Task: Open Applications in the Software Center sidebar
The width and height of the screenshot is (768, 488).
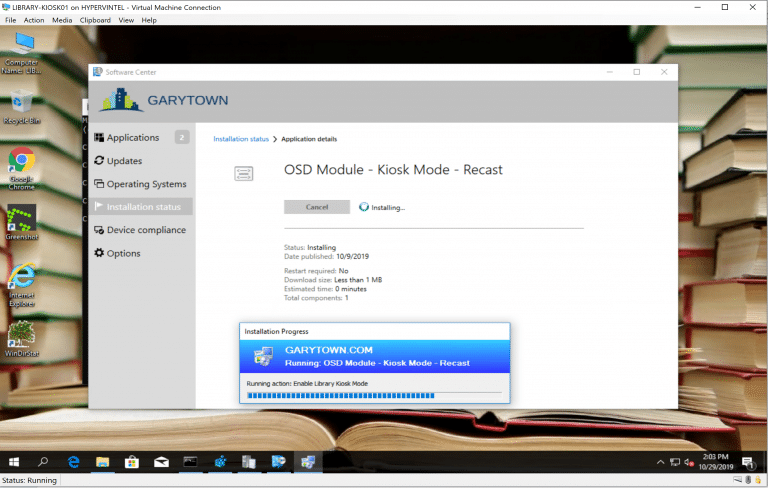Action: 132,138
